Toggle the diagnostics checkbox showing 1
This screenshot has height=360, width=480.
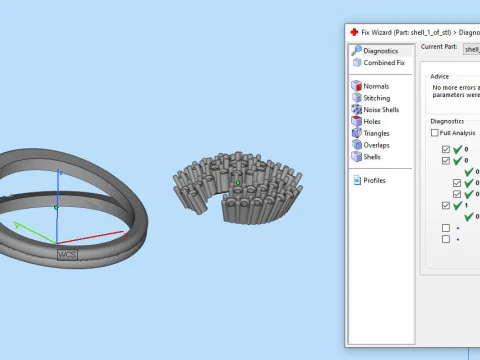click(446, 205)
